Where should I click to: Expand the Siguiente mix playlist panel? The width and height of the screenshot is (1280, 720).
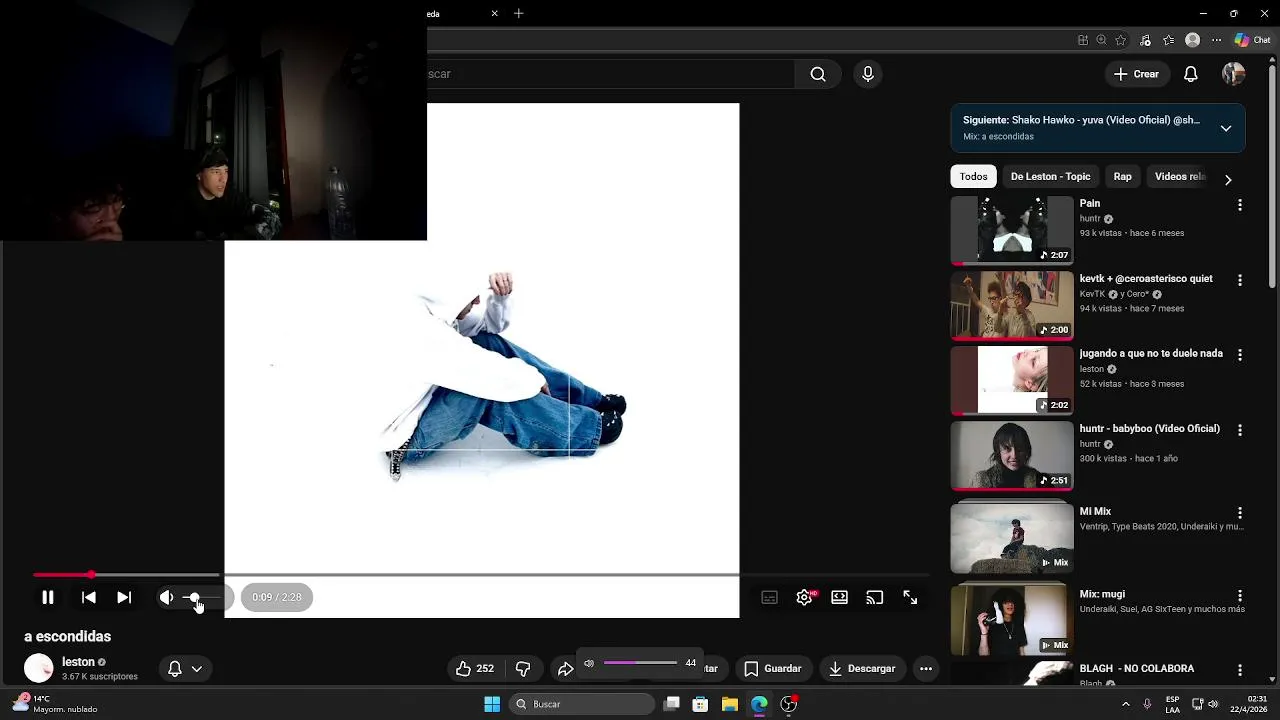1226,128
